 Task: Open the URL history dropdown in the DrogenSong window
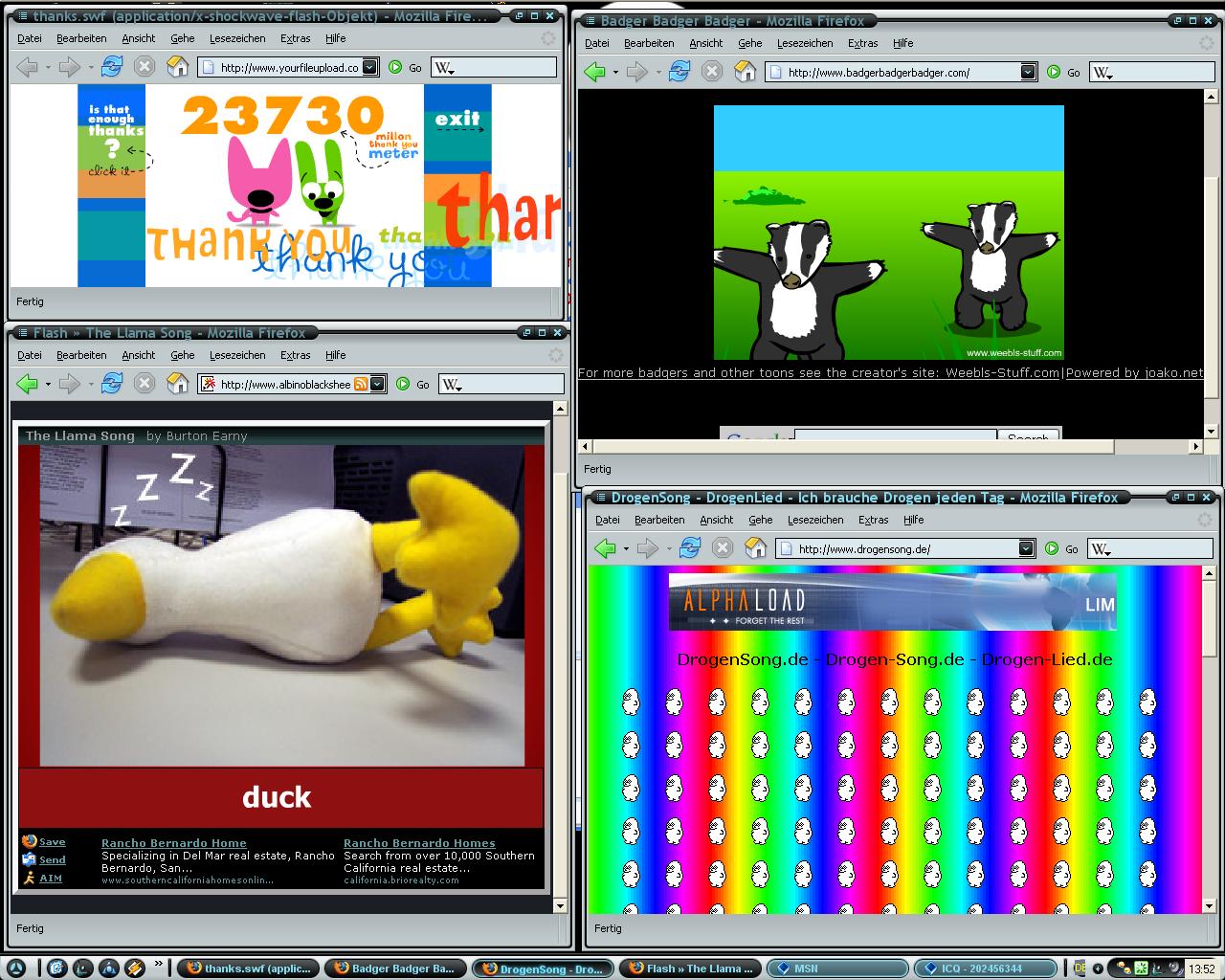(1026, 548)
